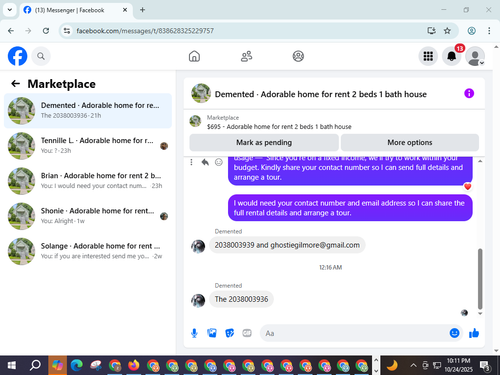Open the Friends icon in top navigation
This screenshot has height=375, width=500.
[246, 56]
